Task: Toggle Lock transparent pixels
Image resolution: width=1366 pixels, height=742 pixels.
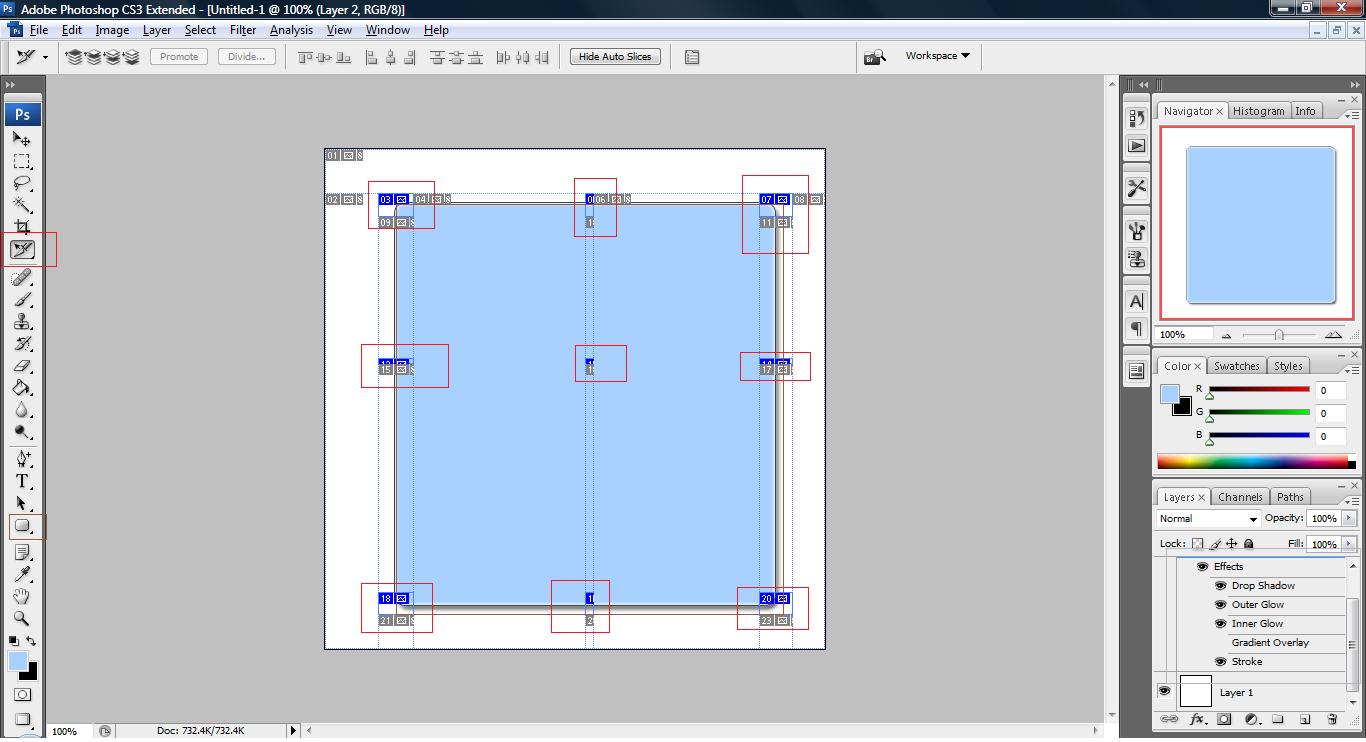Action: [x=1197, y=544]
